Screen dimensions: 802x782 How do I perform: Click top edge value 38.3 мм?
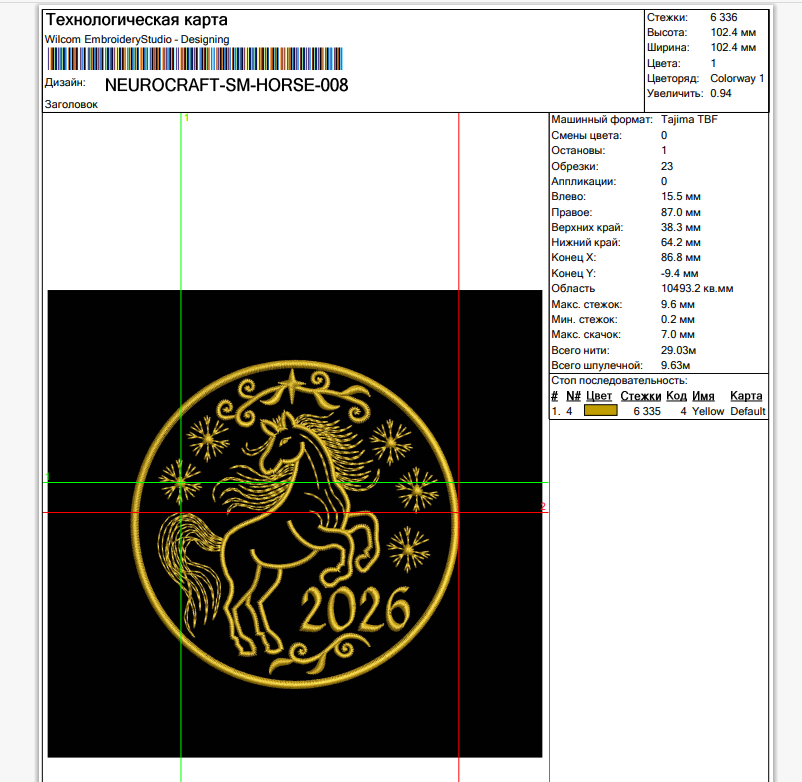point(680,227)
